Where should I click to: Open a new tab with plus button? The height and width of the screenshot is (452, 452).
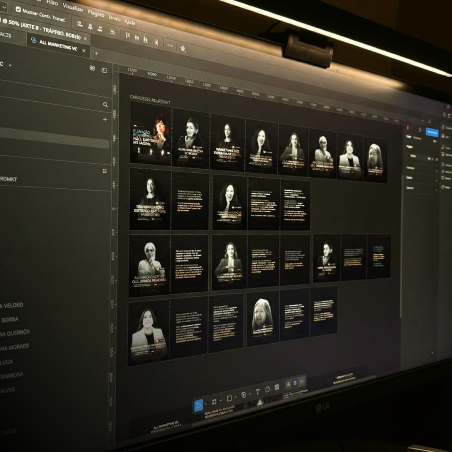(x=96, y=53)
